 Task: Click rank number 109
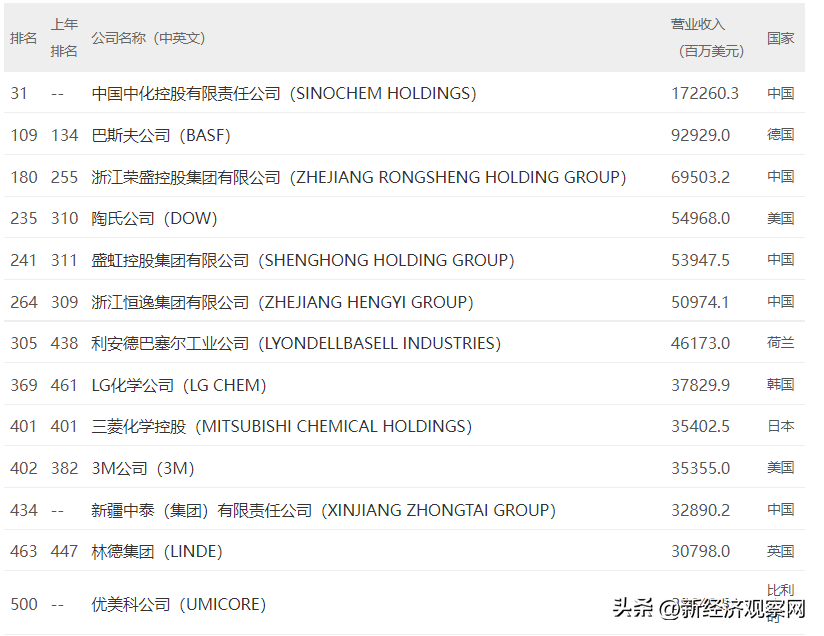(24, 136)
